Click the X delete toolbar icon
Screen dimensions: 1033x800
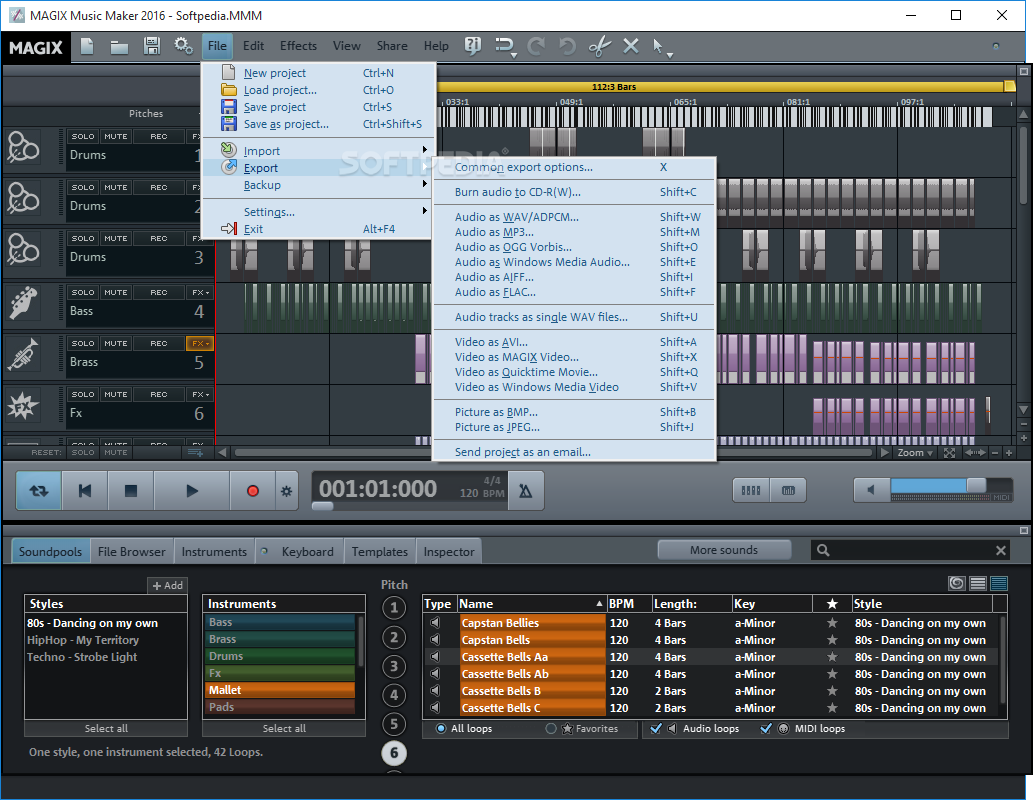(x=630, y=45)
